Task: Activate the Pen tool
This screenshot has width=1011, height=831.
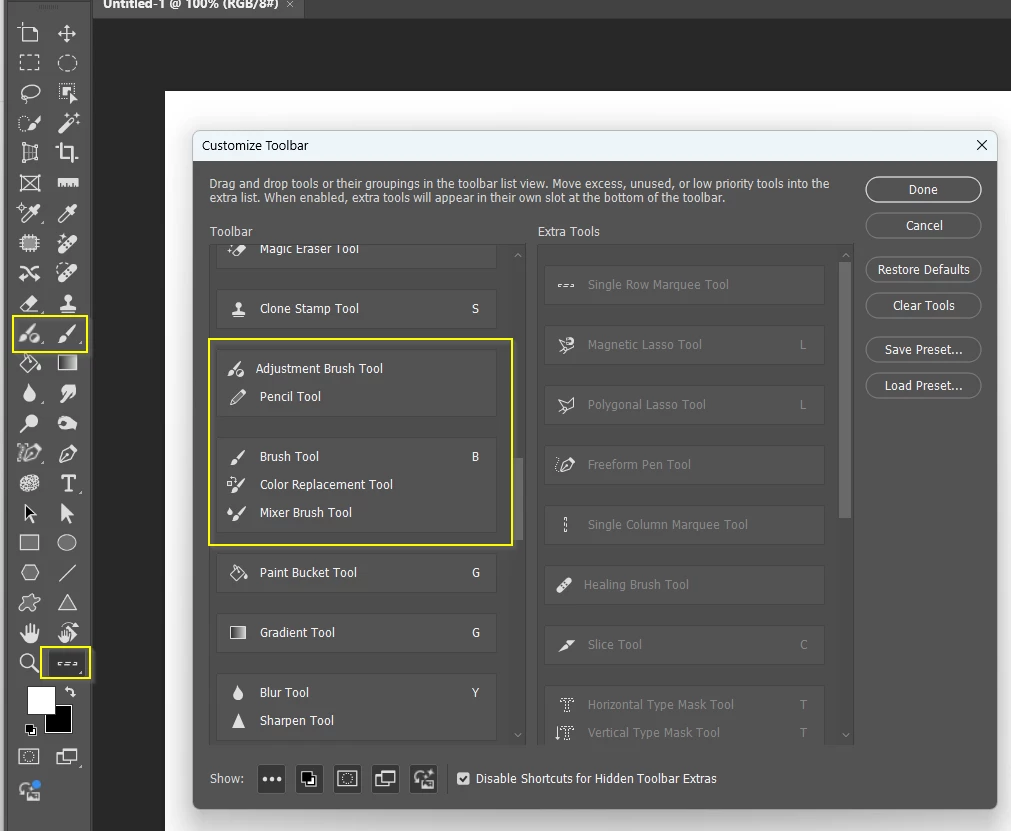Action: [68, 454]
